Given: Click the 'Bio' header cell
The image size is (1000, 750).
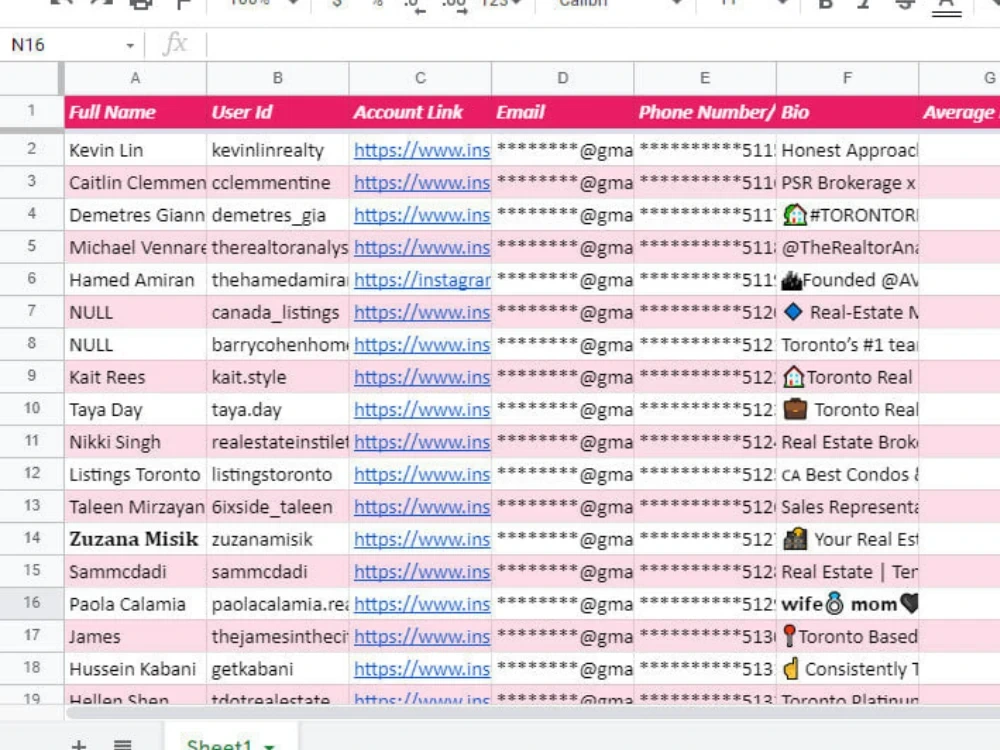Looking at the screenshot, I should [848, 112].
